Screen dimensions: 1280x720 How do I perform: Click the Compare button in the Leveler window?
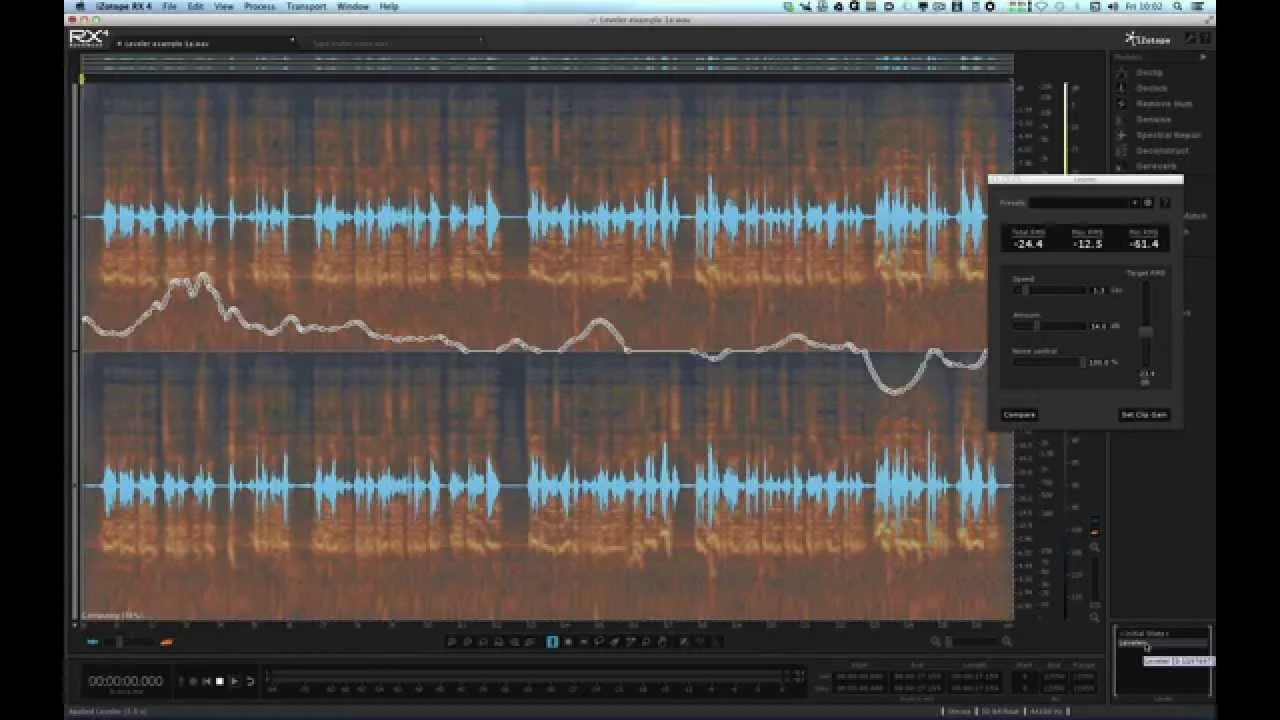(x=1019, y=414)
